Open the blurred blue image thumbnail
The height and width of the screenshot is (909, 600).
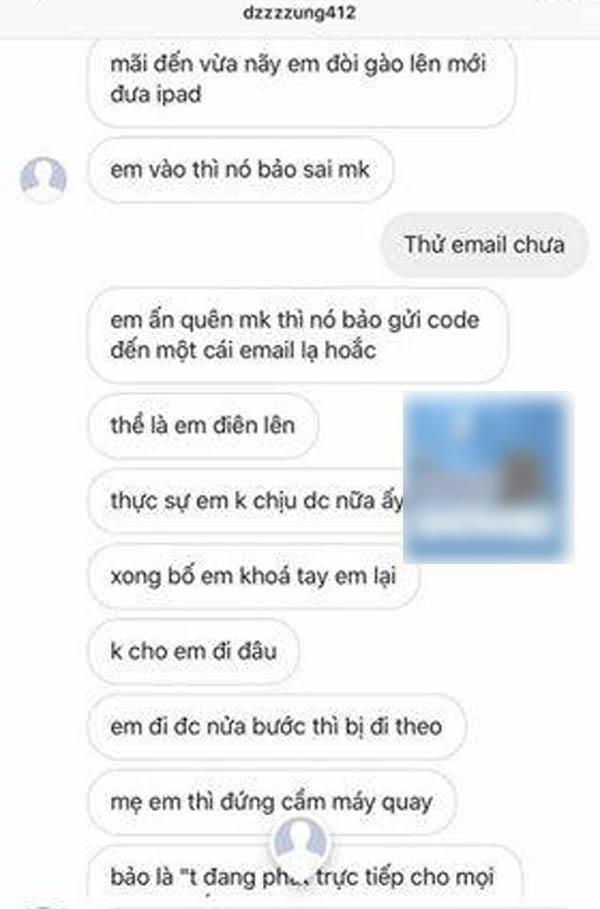pos(489,477)
